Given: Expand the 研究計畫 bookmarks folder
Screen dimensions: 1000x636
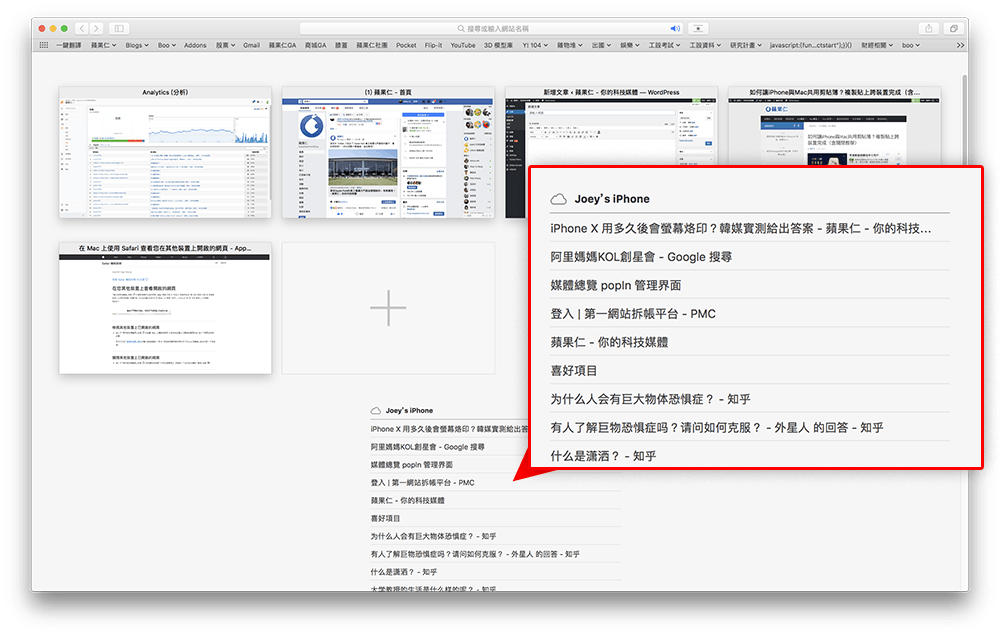Looking at the screenshot, I should point(746,45).
